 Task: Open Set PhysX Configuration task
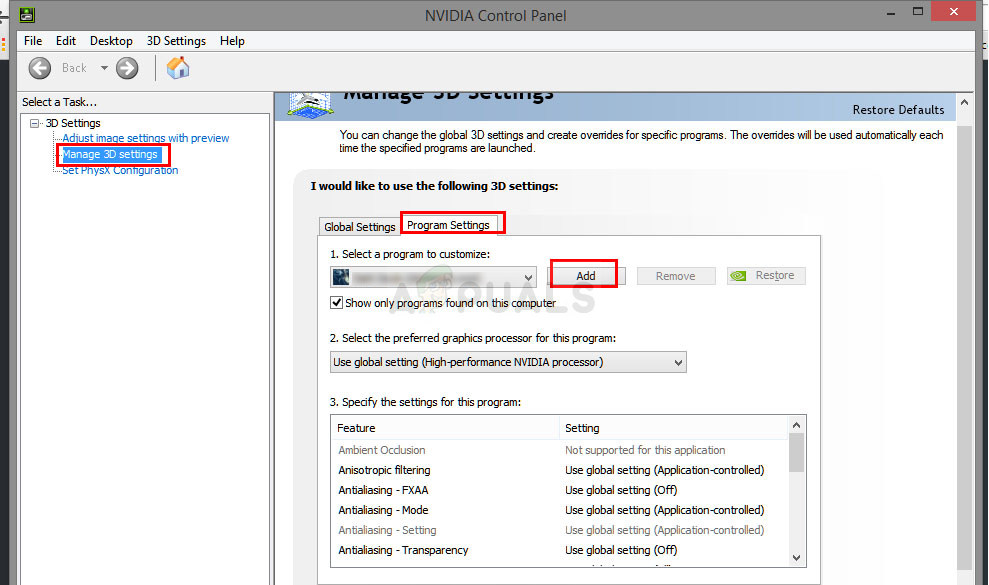click(x=120, y=170)
